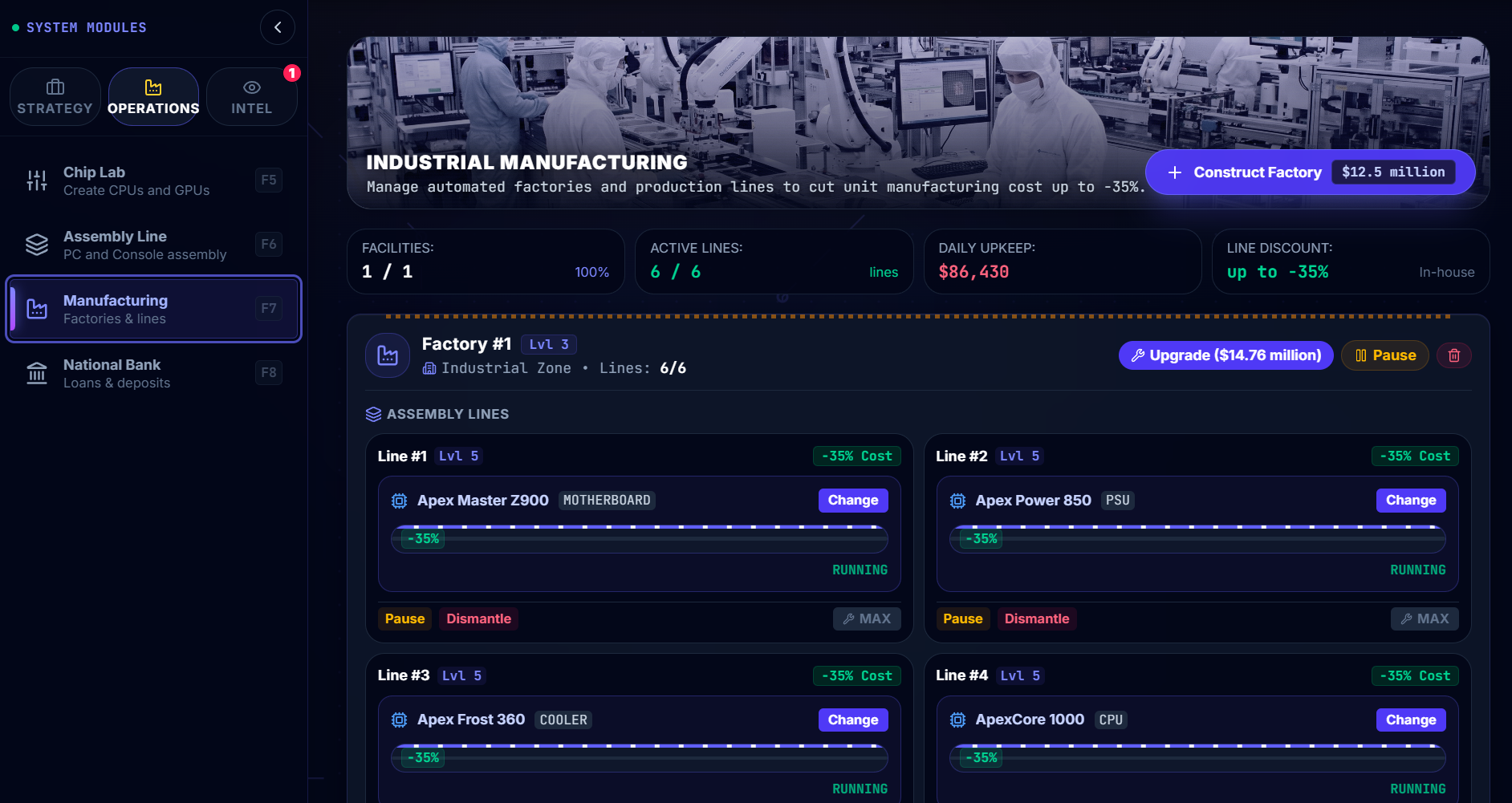Dismantle Line #1
The height and width of the screenshot is (803, 1512).
[x=478, y=618]
